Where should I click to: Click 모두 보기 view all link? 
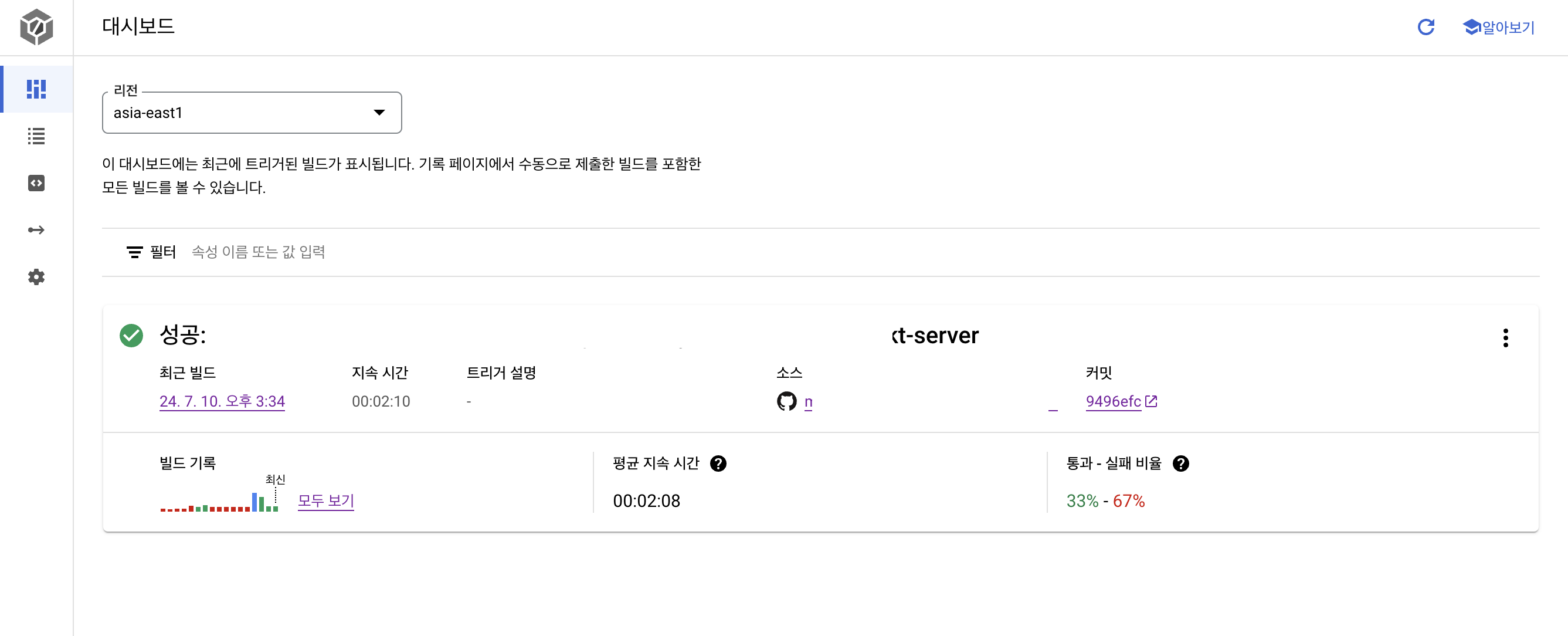(x=325, y=500)
